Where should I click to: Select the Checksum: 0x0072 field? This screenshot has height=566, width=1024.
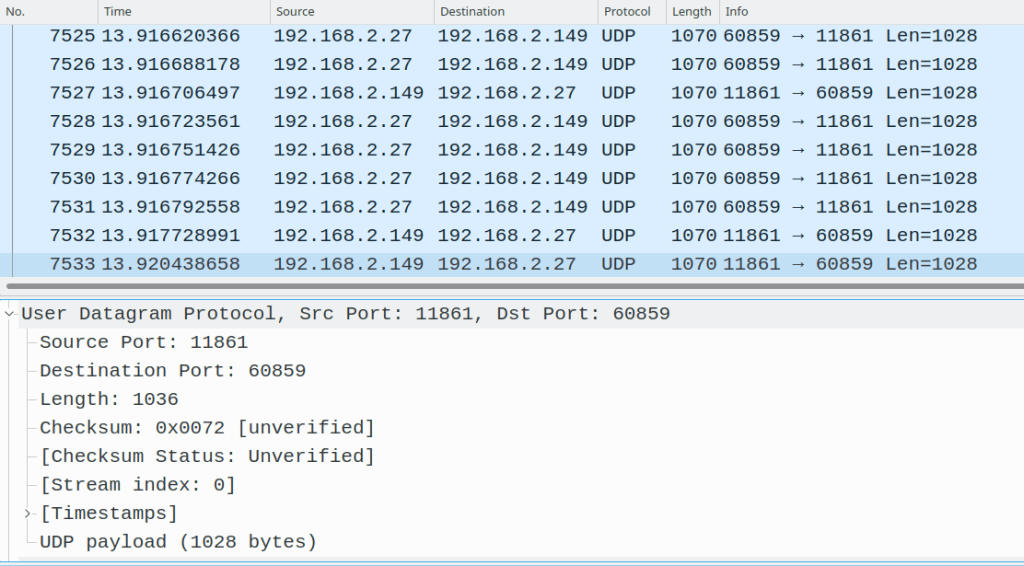pyautogui.click(x=207, y=428)
